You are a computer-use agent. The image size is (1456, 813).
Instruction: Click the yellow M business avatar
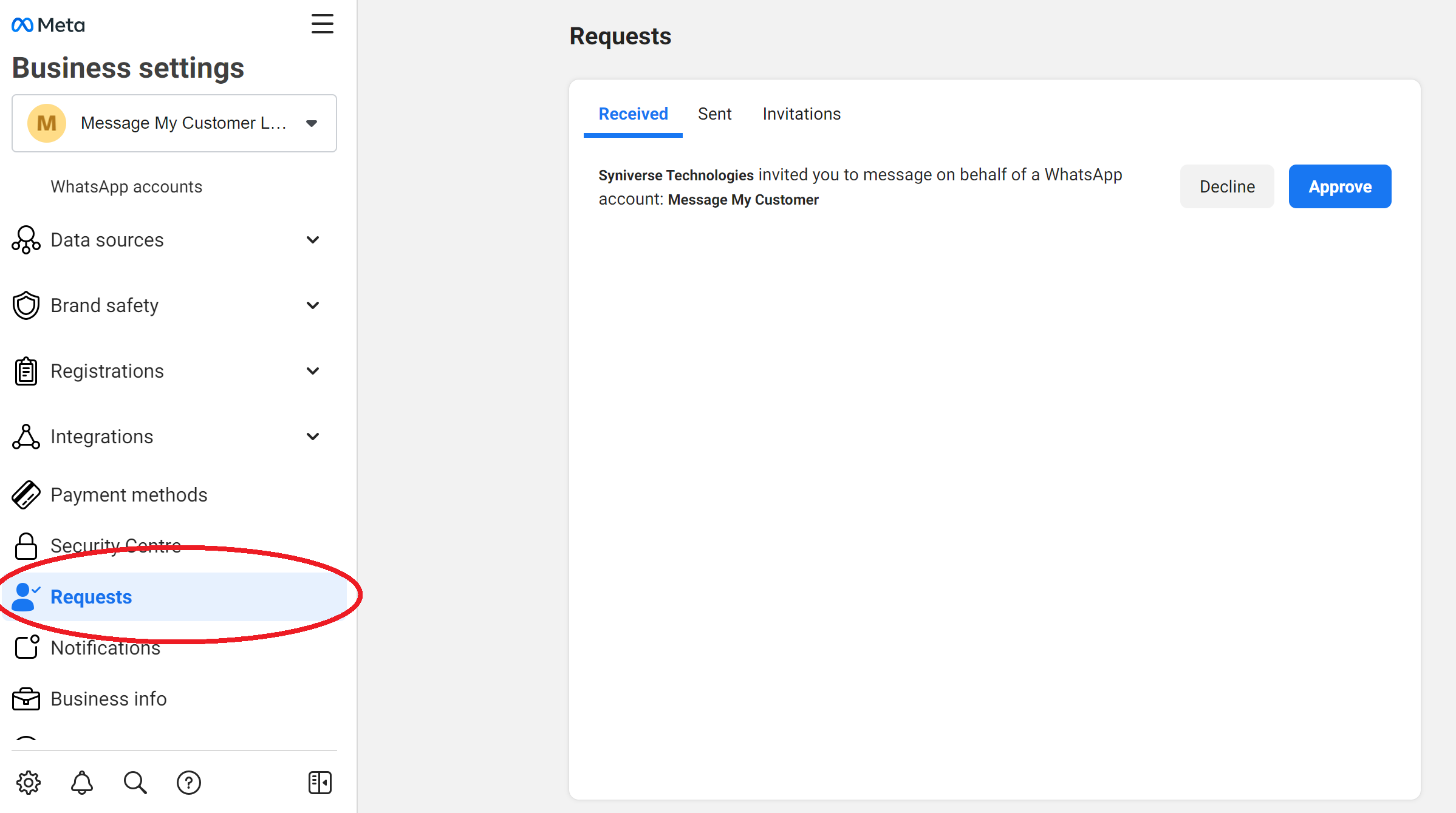[x=47, y=123]
